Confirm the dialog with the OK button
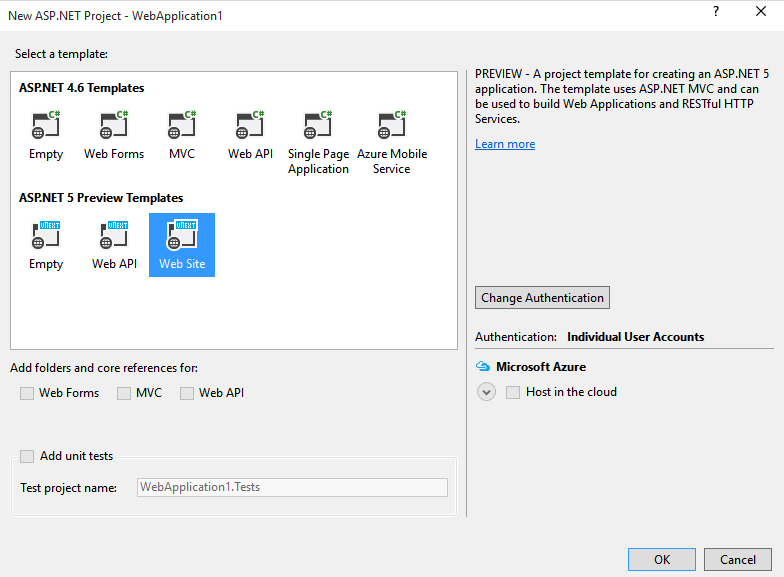Image resolution: width=784 pixels, height=577 pixels. [x=662, y=560]
